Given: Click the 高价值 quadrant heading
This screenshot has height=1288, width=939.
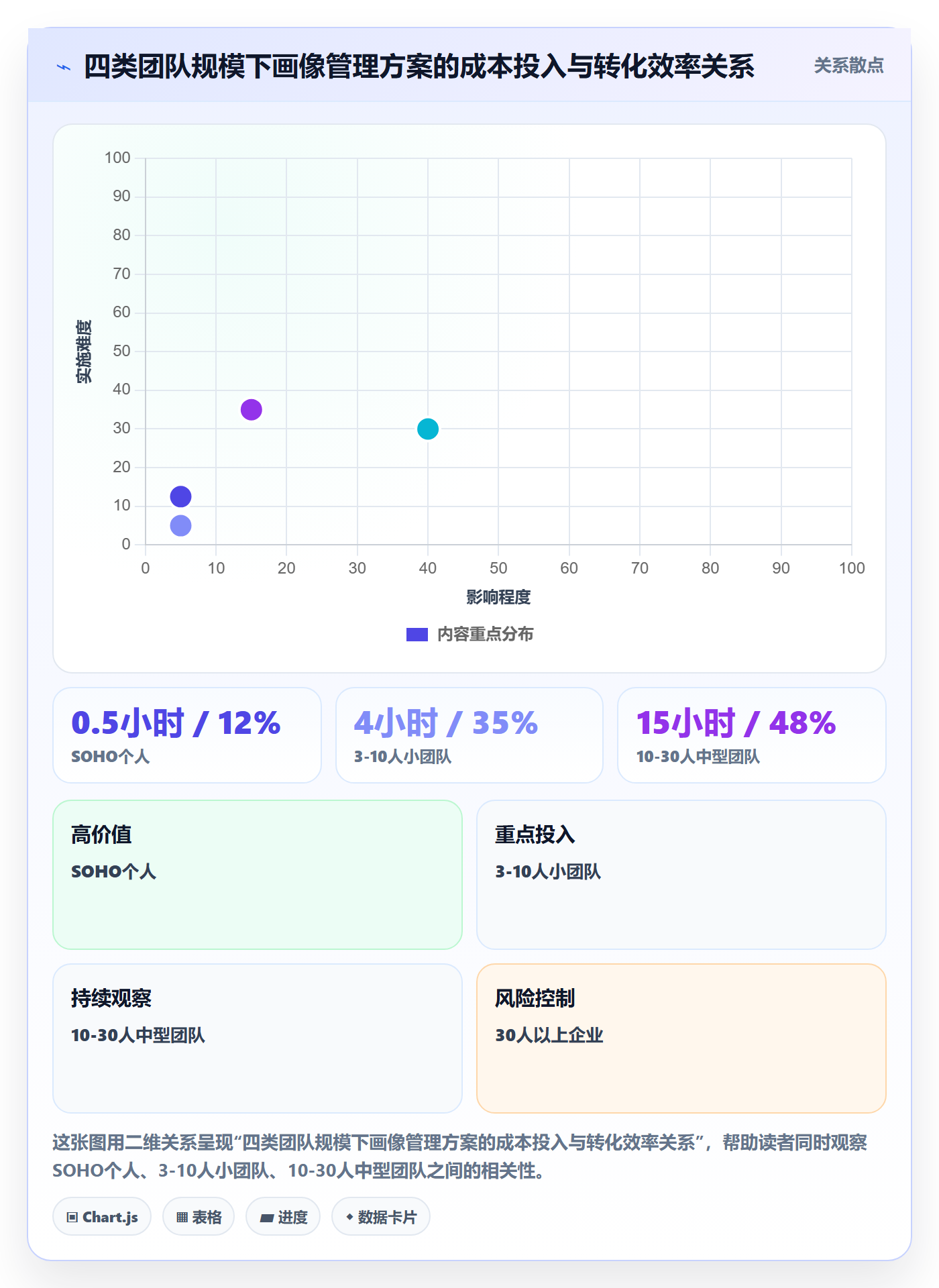Looking at the screenshot, I should point(101,835).
